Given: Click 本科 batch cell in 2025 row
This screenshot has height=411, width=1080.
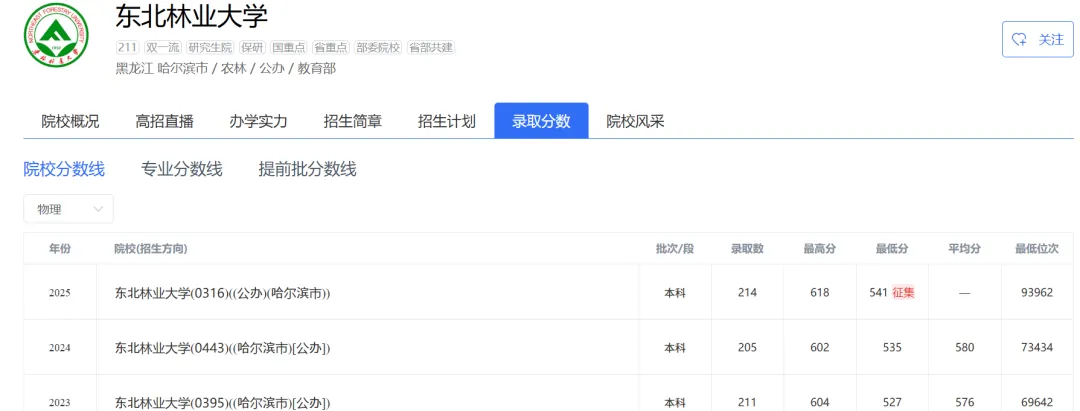Looking at the screenshot, I should [675, 293].
